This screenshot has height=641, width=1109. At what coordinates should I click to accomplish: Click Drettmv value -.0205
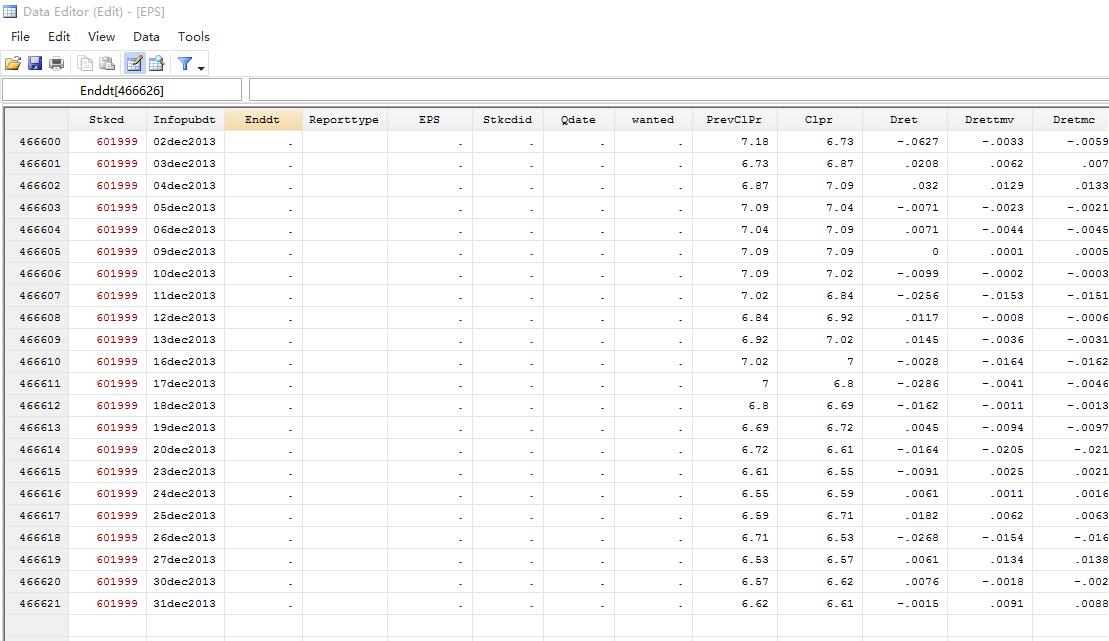pos(989,449)
